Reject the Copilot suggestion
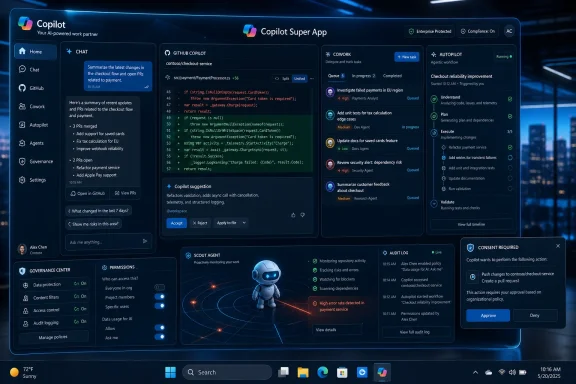Viewport: 576px width, 384px height. tap(200, 223)
